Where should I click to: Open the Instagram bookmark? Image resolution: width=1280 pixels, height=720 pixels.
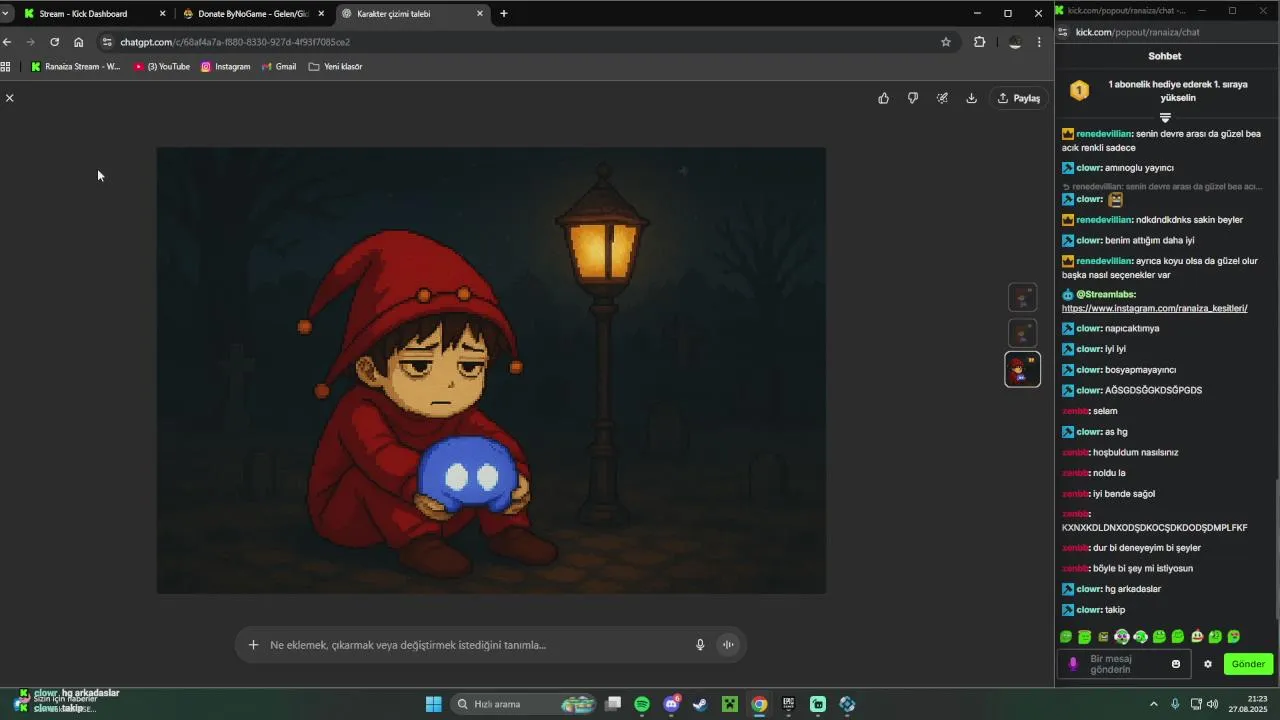coord(225,67)
